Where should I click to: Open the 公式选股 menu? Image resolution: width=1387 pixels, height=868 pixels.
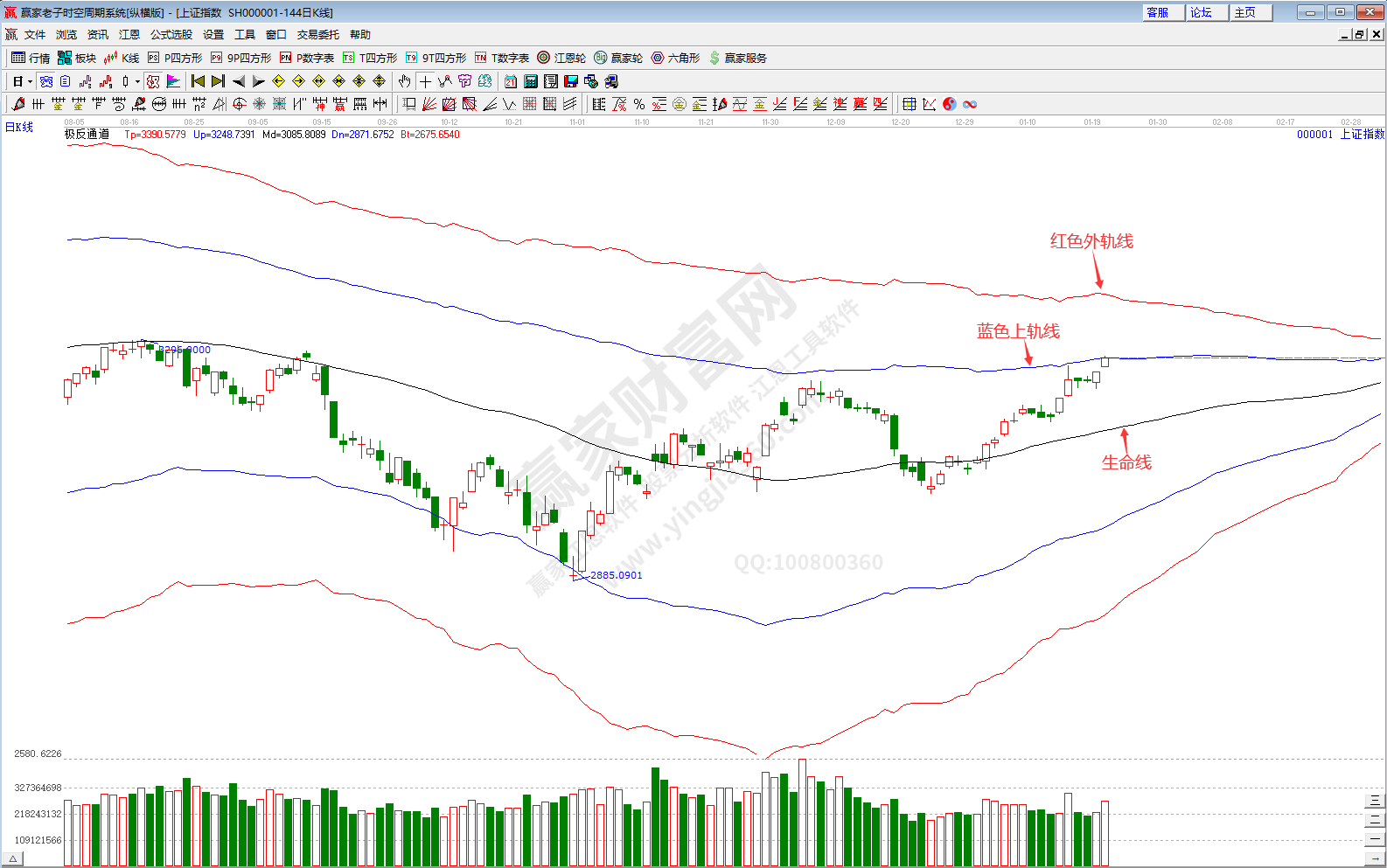tap(171, 35)
